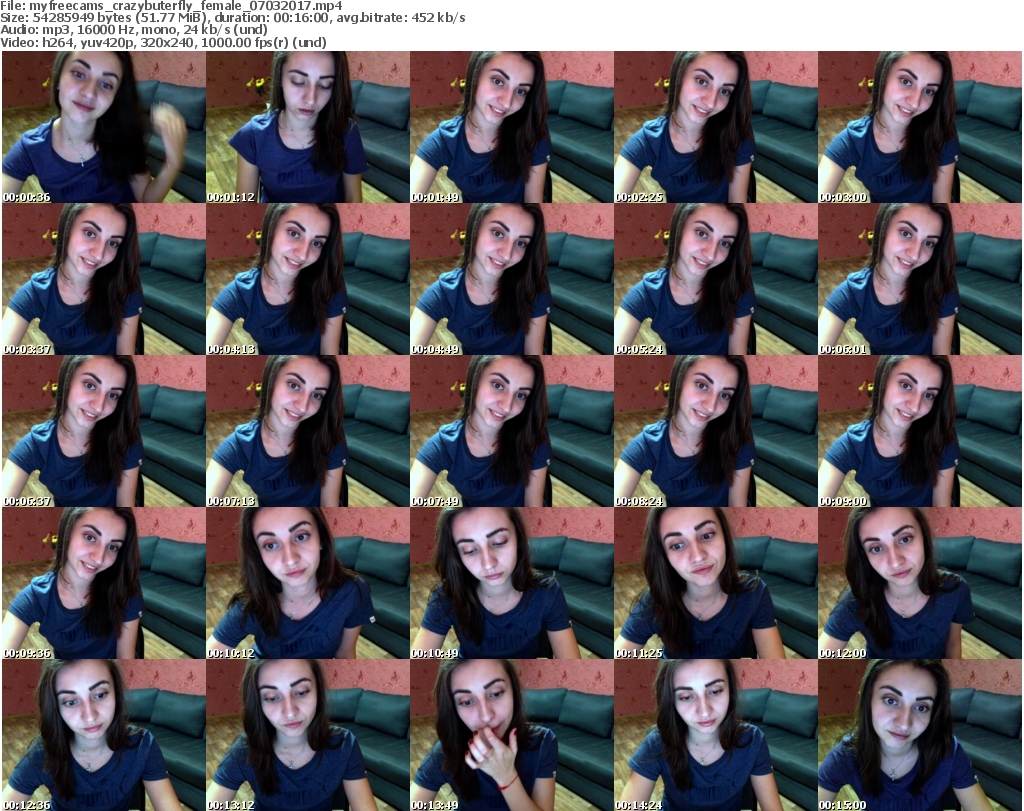Image resolution: width=1024 pixels, height=811 pixels.
Task: Click the file name text ending in .mp4
Action: (185, 6)
